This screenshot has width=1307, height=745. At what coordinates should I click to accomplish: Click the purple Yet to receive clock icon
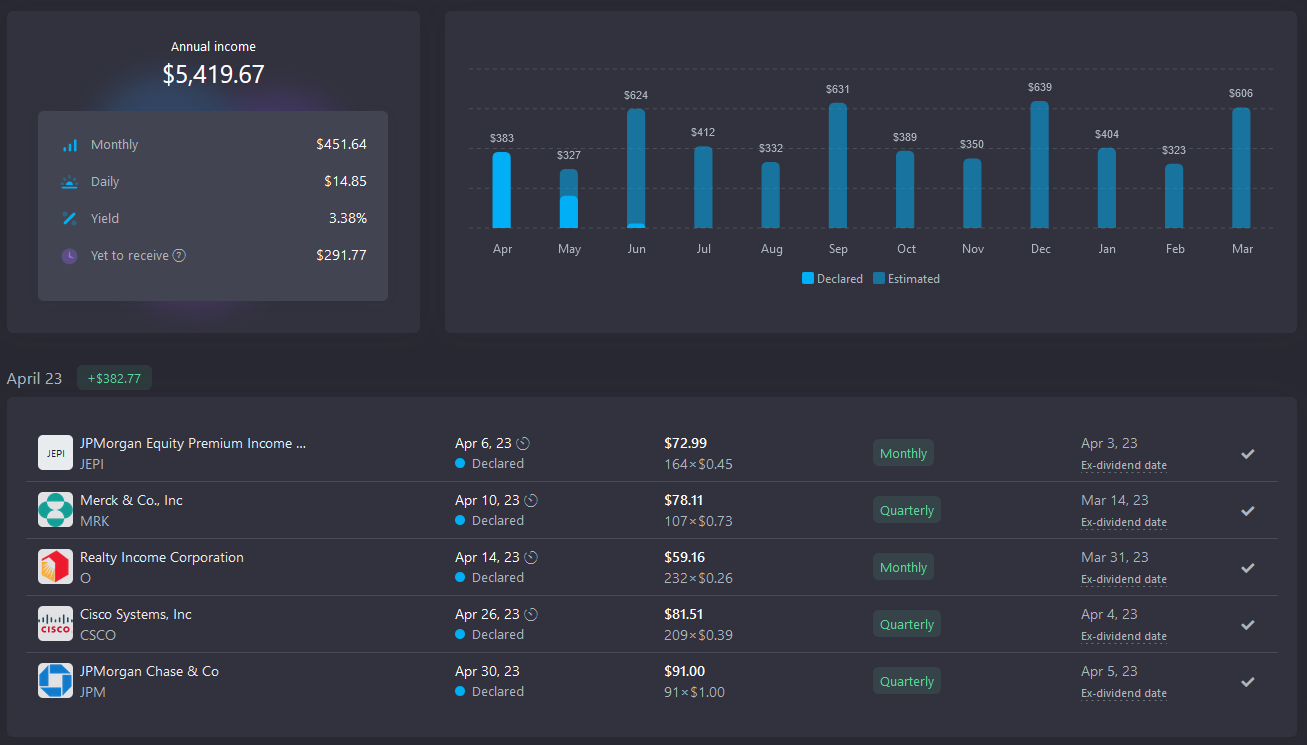pyautogui.click(x=69, y=255)
